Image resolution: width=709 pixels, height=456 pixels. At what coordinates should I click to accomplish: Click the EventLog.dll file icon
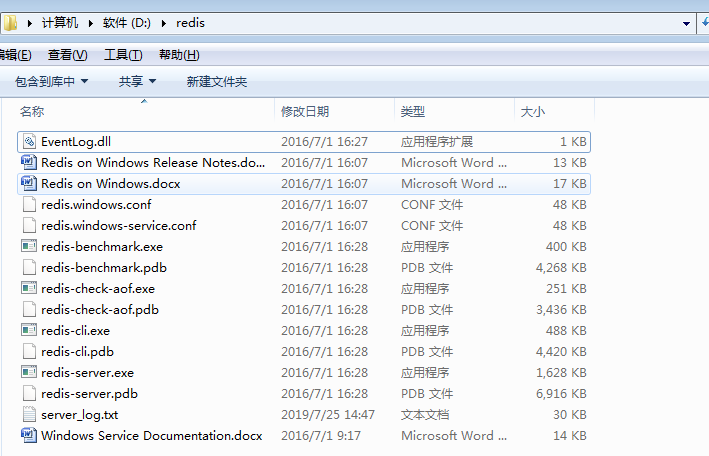[x=29, y=142]
